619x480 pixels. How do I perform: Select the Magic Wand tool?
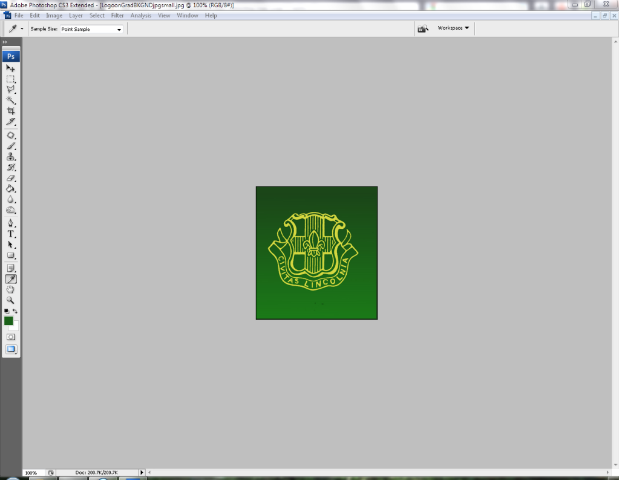(11, 100)
